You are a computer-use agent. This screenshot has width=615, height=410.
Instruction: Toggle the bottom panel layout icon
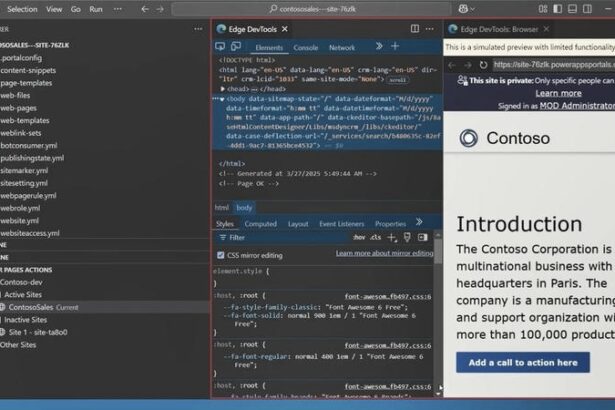click(572, 9)
